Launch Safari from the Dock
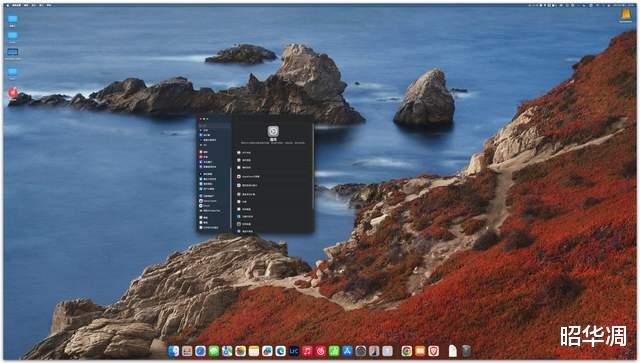Screen dimensions: 640x363 (200, 351)
